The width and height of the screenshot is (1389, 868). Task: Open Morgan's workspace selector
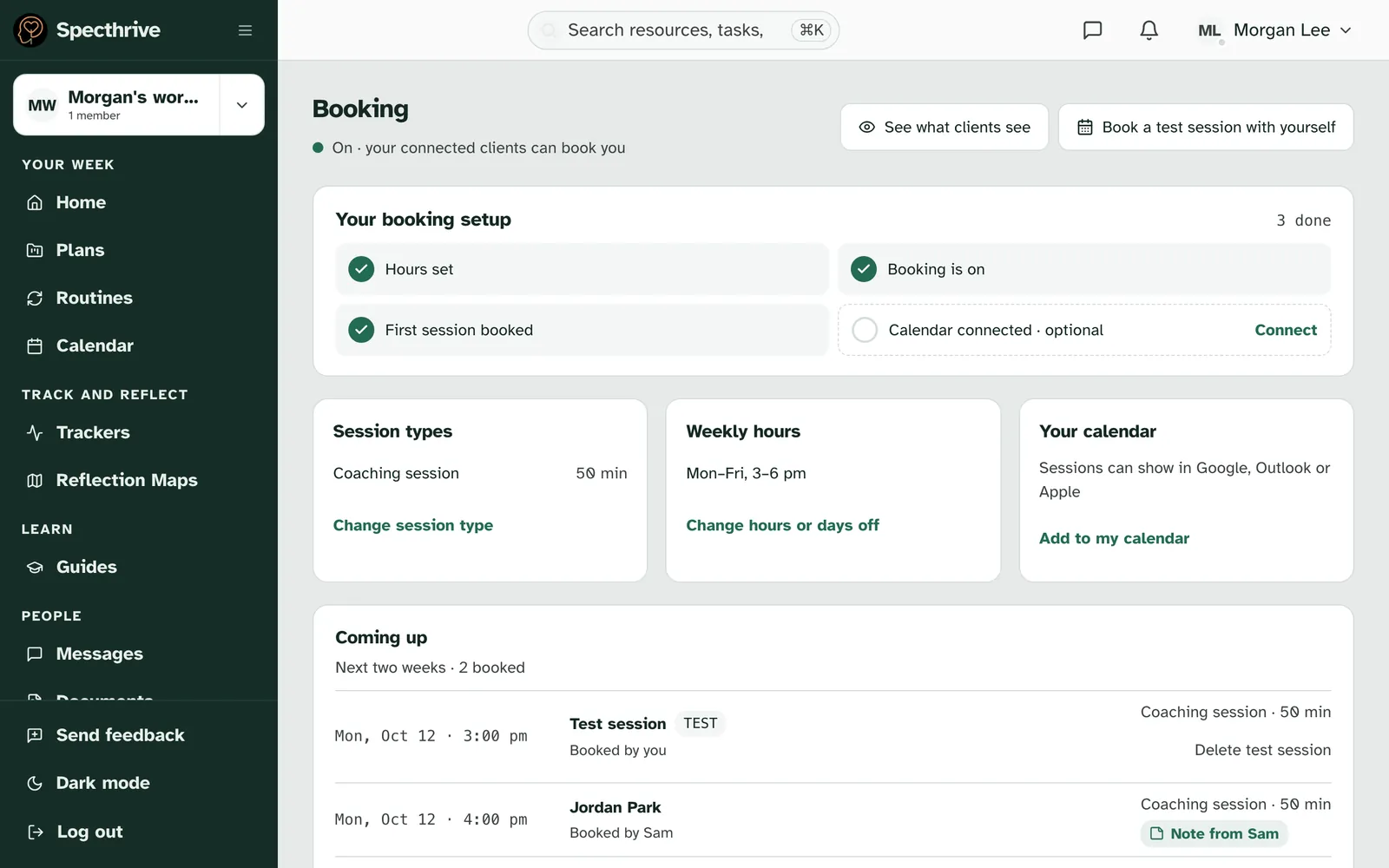pos(117,105)
